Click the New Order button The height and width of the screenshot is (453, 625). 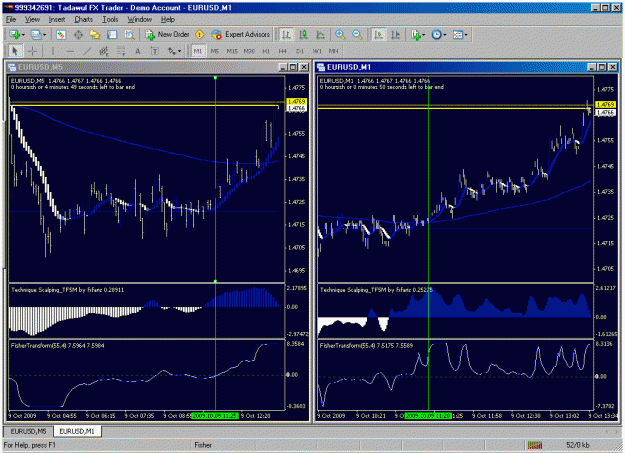click(167, 35)
